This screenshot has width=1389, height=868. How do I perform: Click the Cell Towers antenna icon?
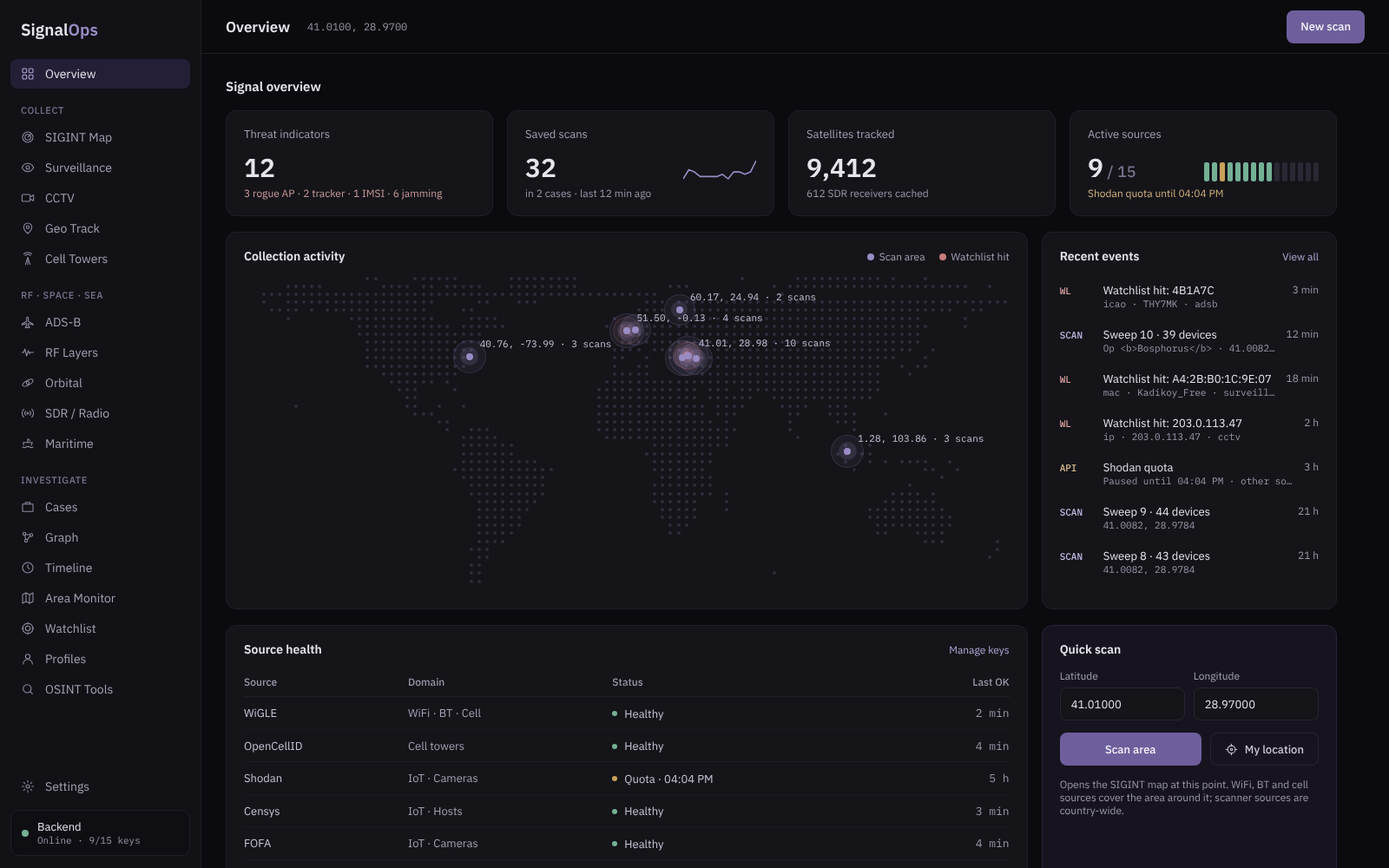(x=28, y=259)
